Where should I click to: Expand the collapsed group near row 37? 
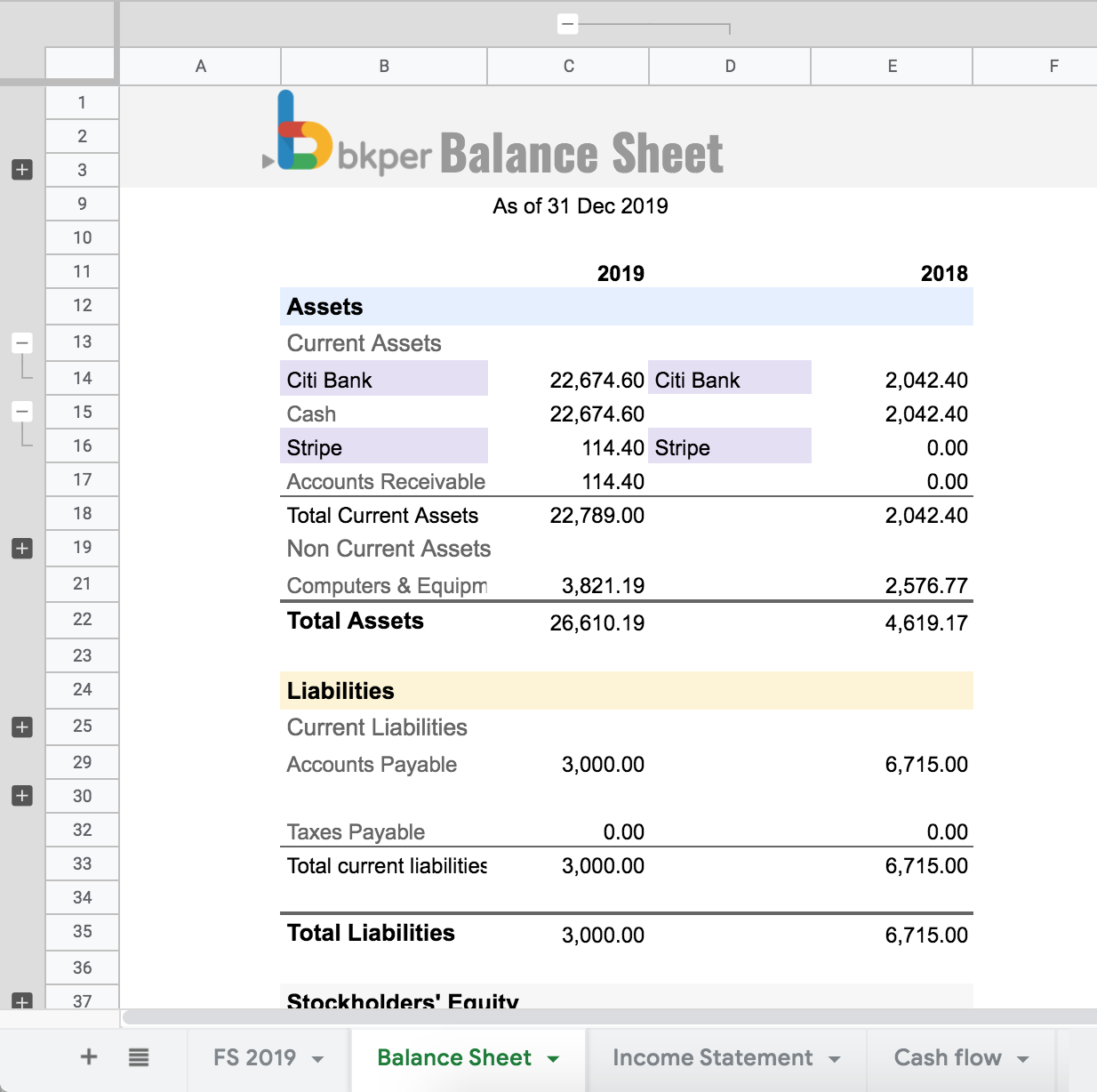[x=21, y=1000]
